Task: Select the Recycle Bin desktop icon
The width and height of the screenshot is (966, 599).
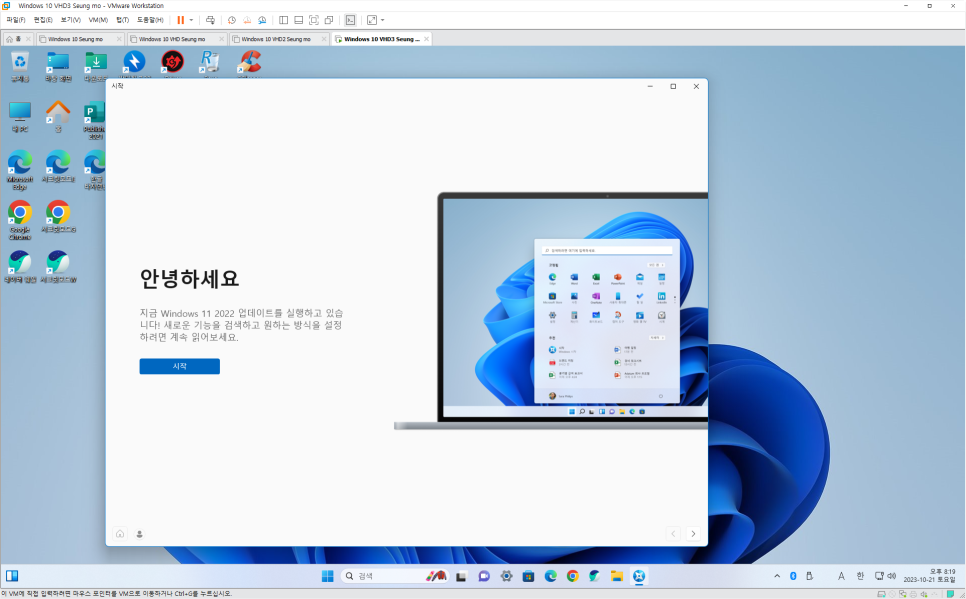Action: tap(20, 67)
